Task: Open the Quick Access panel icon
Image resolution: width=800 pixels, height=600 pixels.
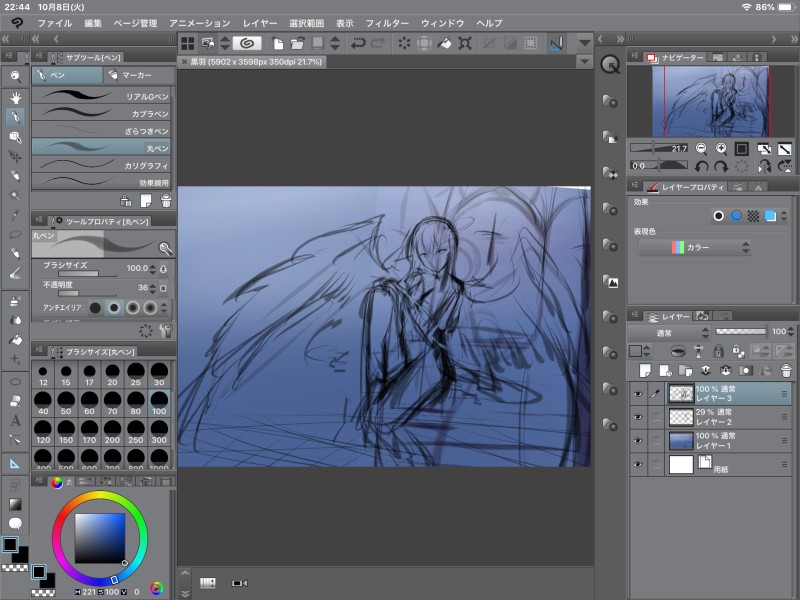Action: click(x=610, y=65)
